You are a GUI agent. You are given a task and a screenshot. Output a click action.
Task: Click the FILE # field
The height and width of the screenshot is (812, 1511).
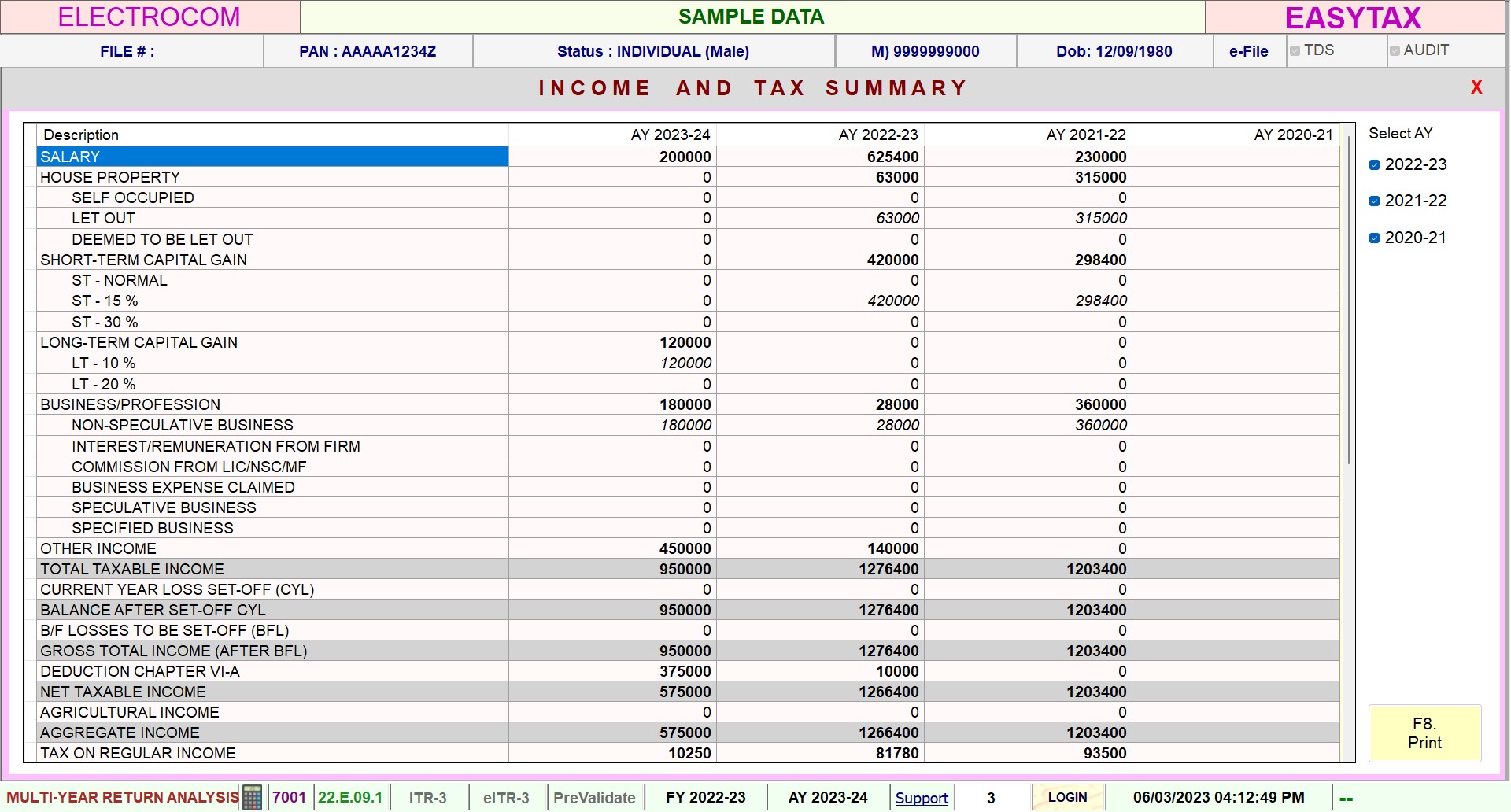pos(131,51)
